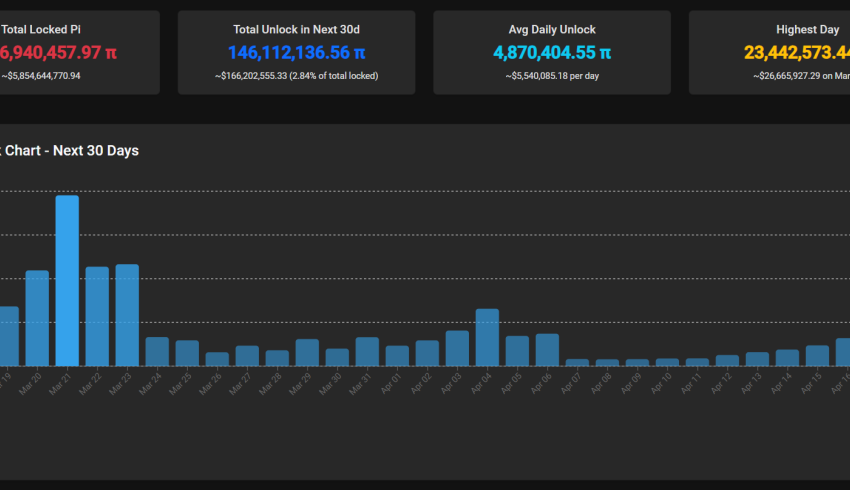Click the Mar 26 short bar
The height and width of the screenshot is (490, 850).
[217, 359]
